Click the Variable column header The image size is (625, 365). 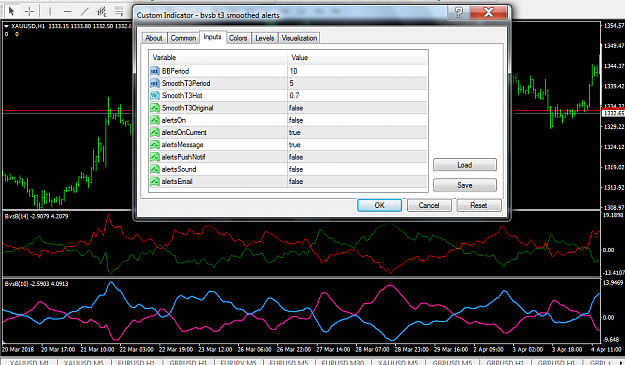[218, 58]
